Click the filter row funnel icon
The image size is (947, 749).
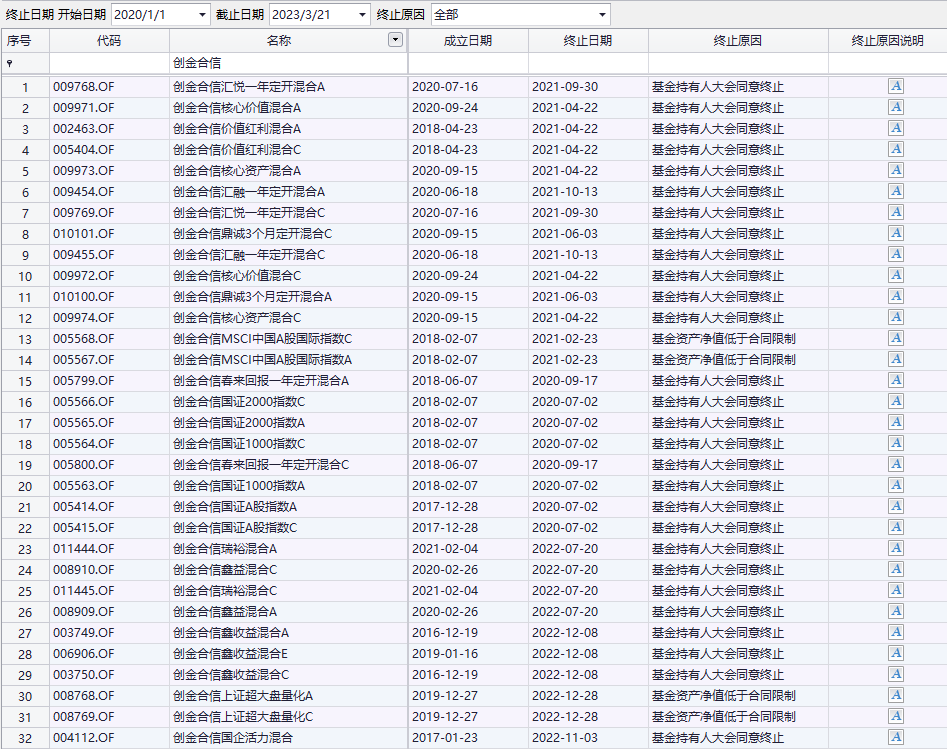(10, 63)
